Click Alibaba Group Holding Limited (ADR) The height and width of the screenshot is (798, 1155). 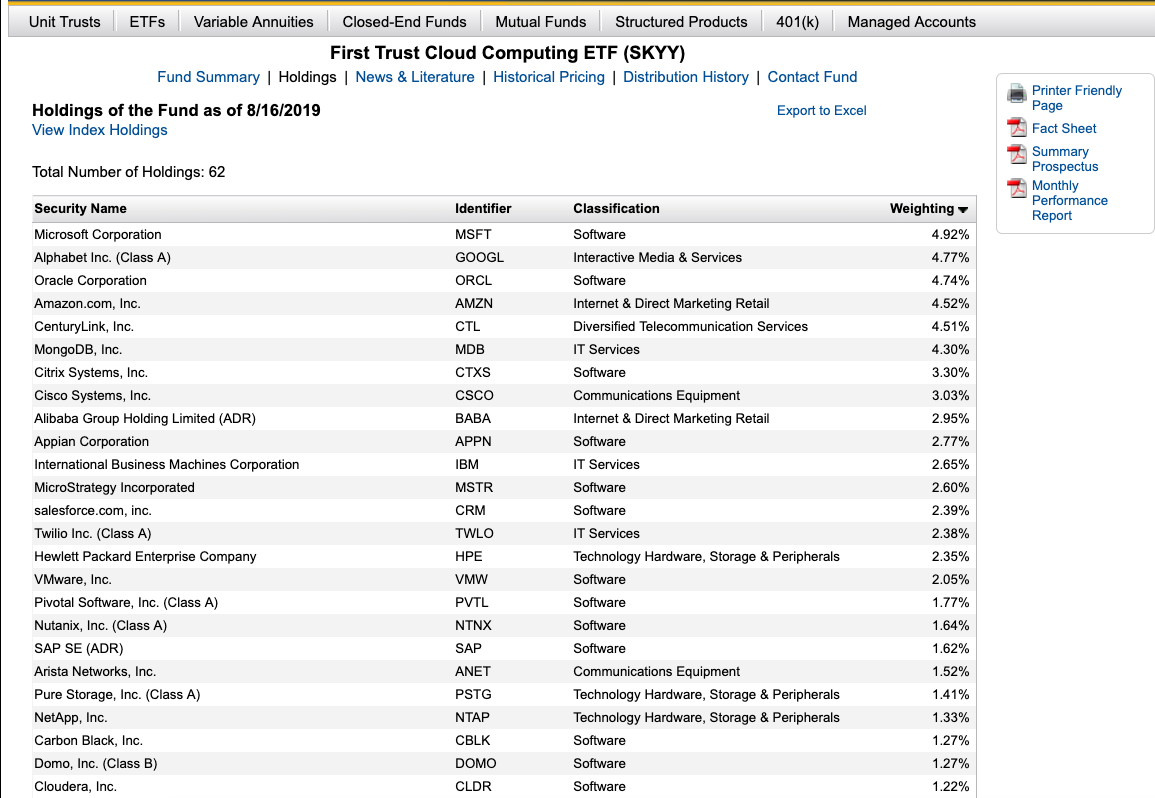(144, 419)
